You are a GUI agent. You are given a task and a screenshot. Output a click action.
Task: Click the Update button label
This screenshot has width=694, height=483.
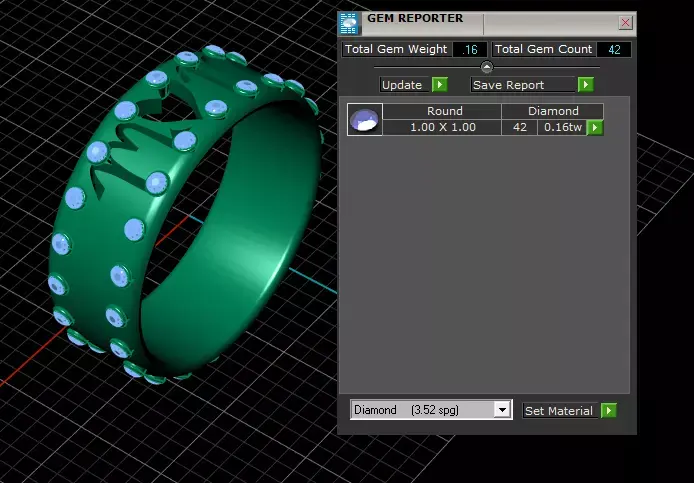pyautogui.click(x=405, y=85)
